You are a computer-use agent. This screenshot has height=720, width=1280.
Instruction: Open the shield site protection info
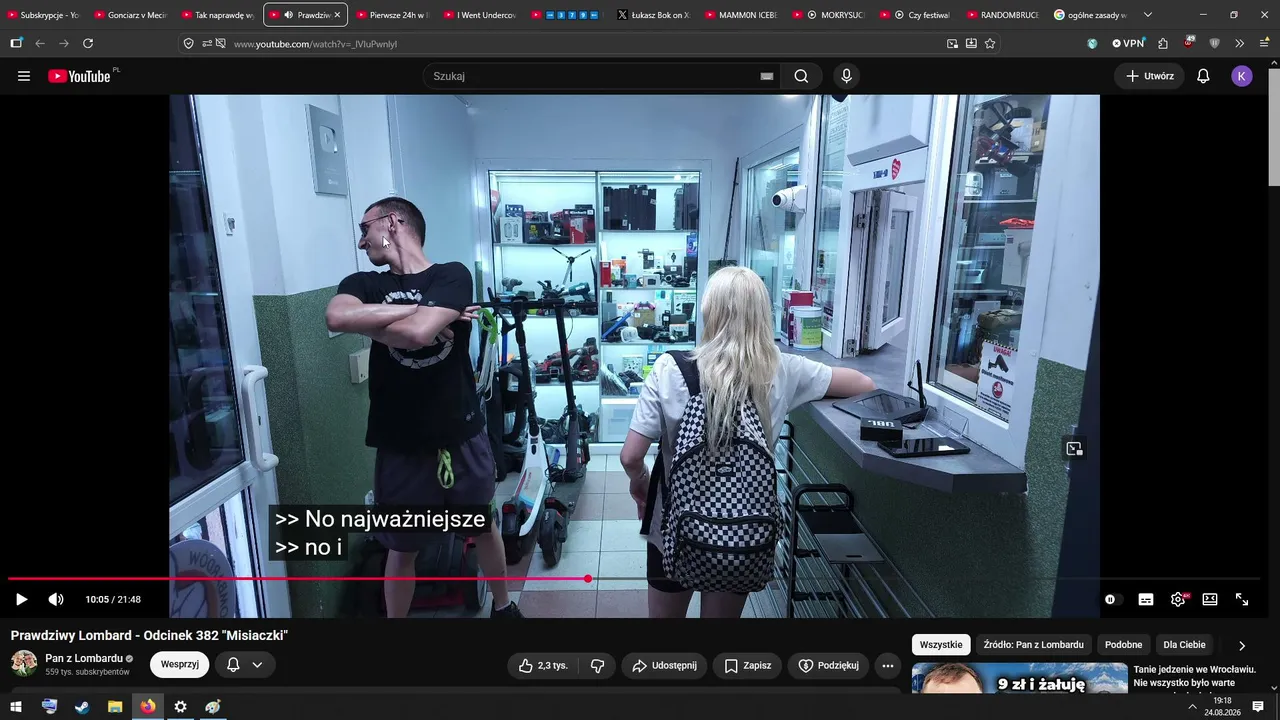(188, 44)
